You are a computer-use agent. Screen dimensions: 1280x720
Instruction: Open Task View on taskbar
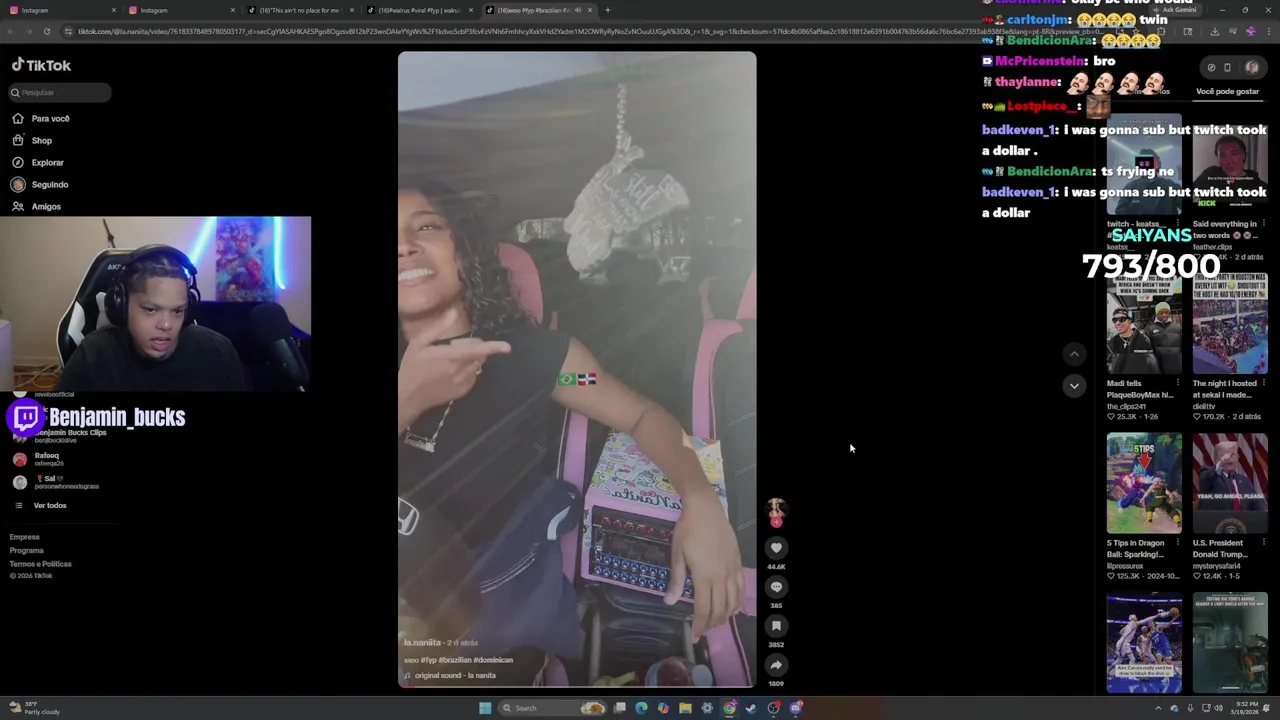click(x=620, y=708)
